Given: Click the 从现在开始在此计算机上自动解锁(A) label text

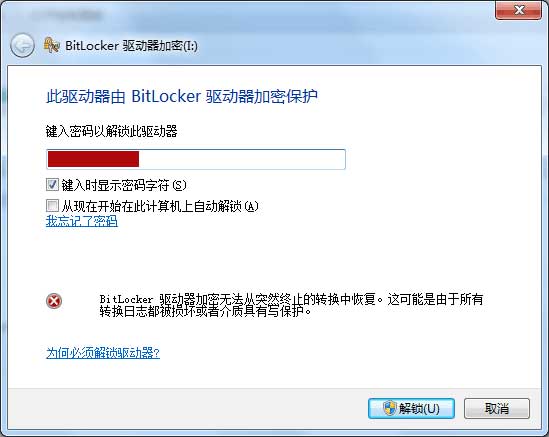Looking at the screenshot, I should [160, 206].
